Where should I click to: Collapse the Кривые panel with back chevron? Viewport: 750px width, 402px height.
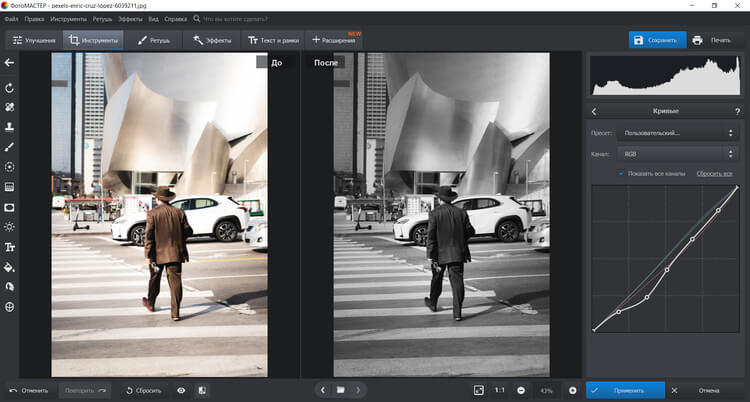point(595,112)
